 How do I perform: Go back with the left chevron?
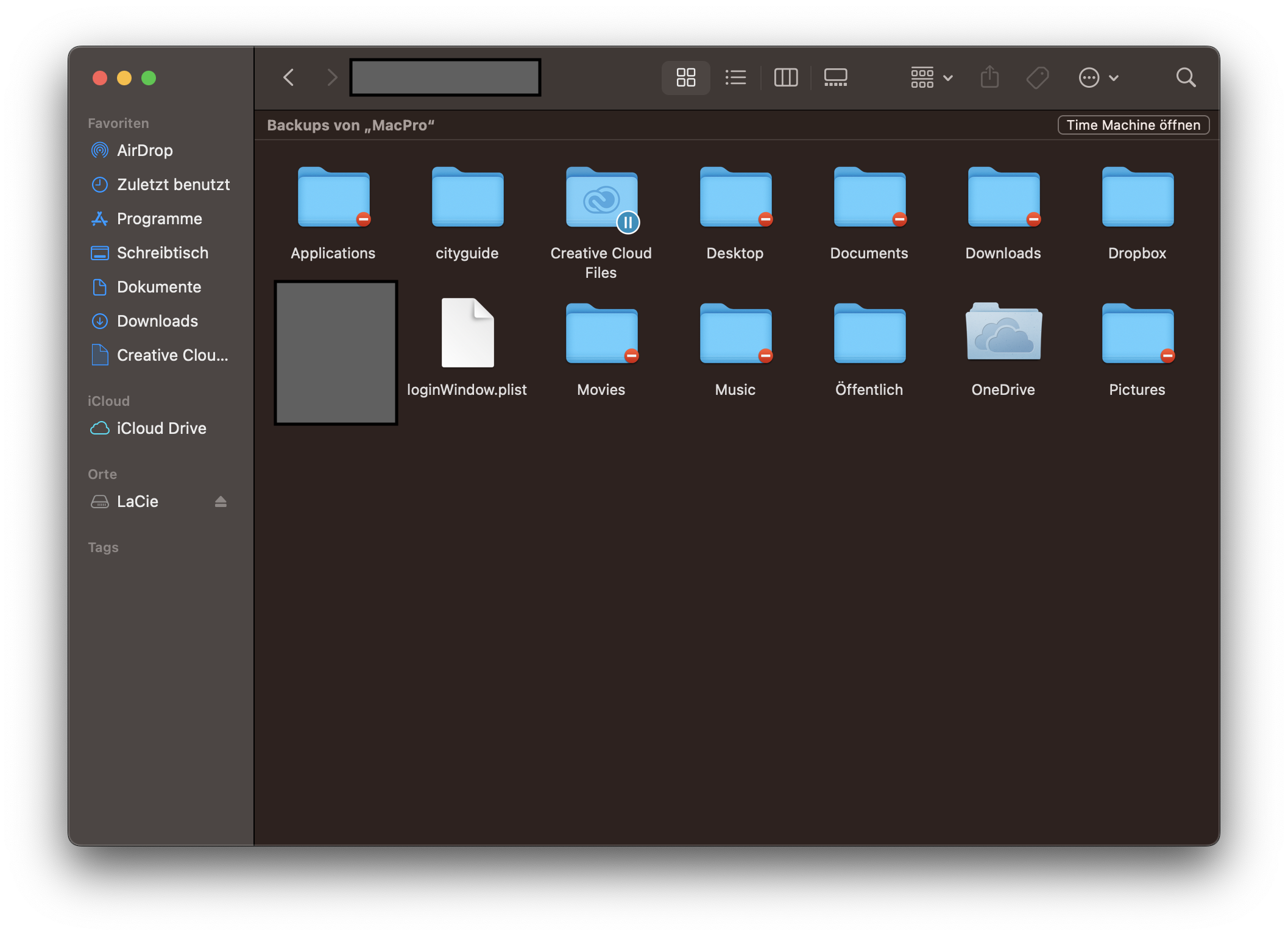tap(289, 77)
